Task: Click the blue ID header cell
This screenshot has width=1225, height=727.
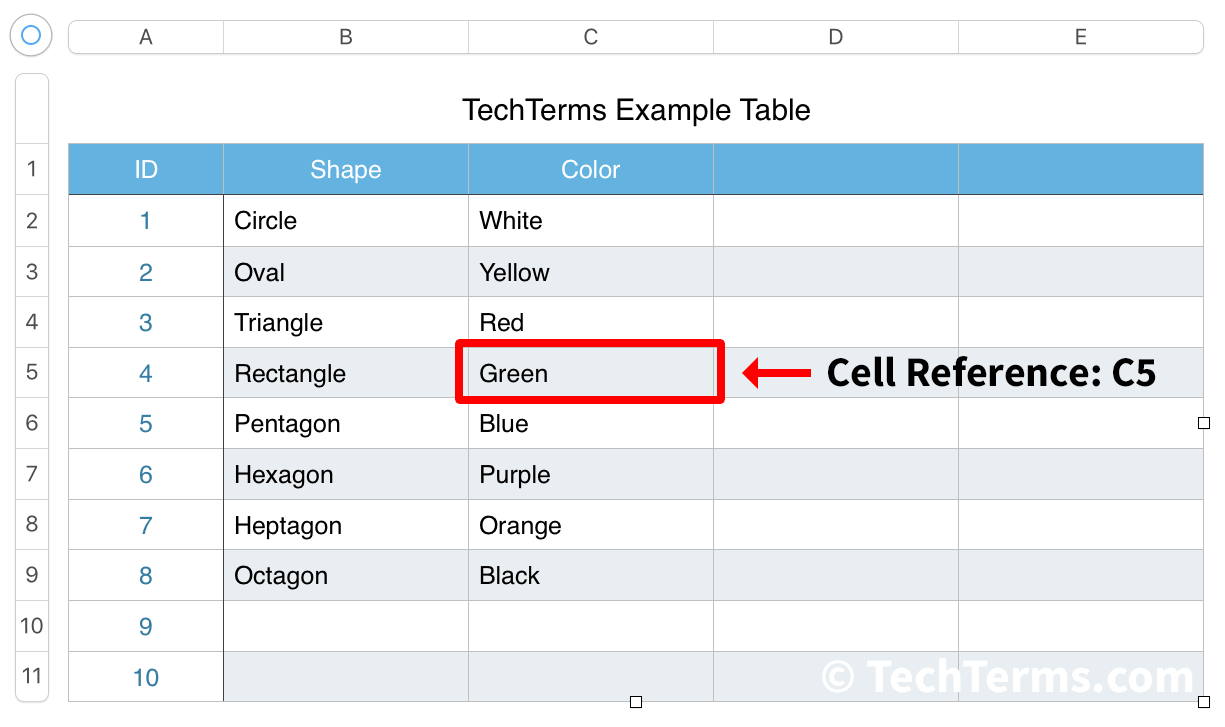Action: [145, 169]
